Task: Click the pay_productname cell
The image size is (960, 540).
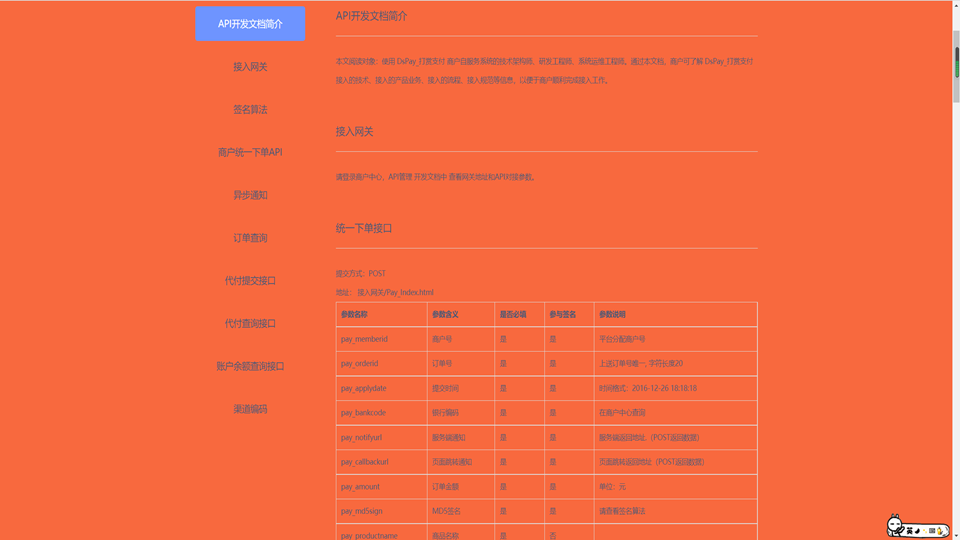Action: tap(381, 533)
